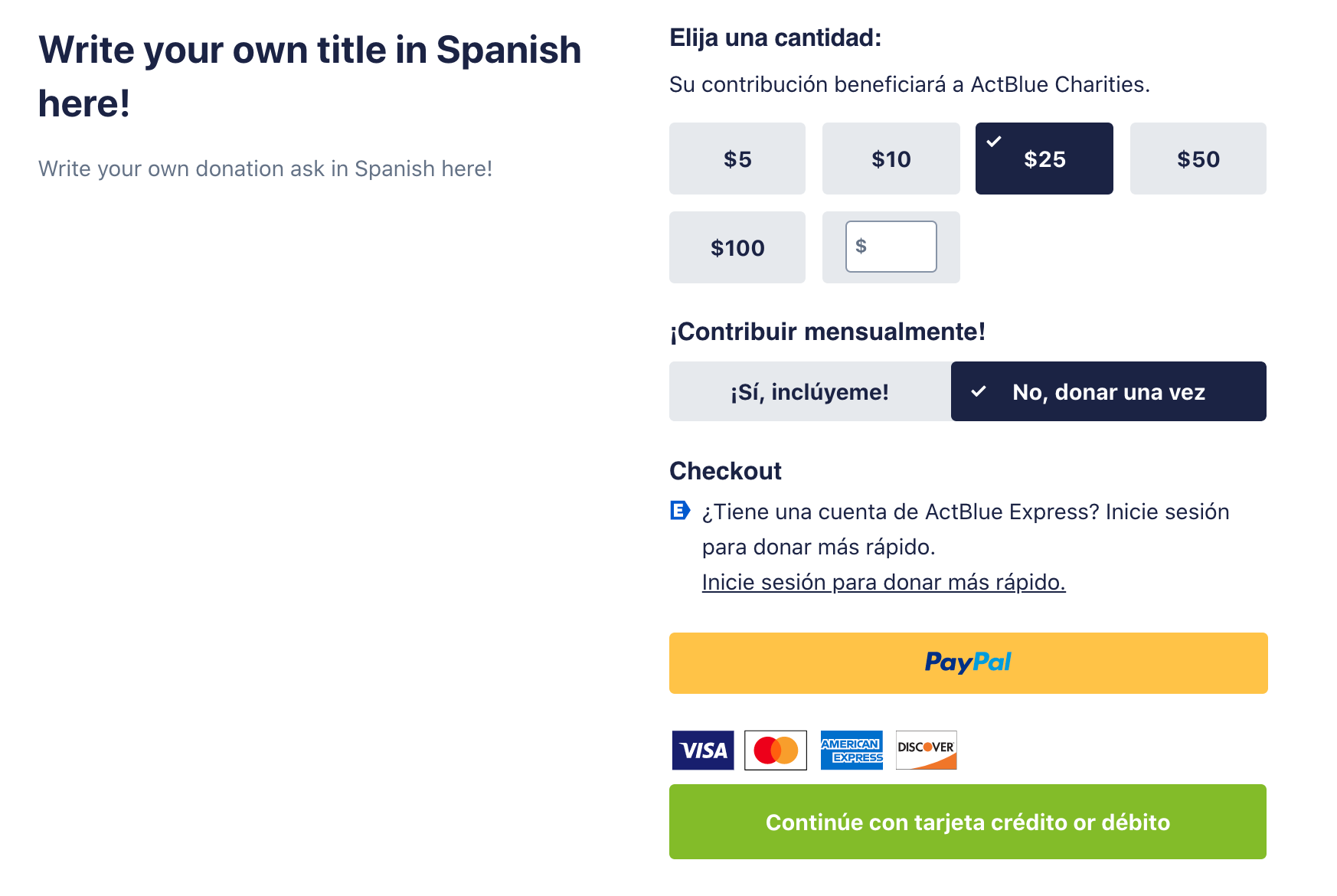Select the $100 donation amount
Viewport: 1337px width, 896px height.
pyautogui.click(x=737, y=247)
